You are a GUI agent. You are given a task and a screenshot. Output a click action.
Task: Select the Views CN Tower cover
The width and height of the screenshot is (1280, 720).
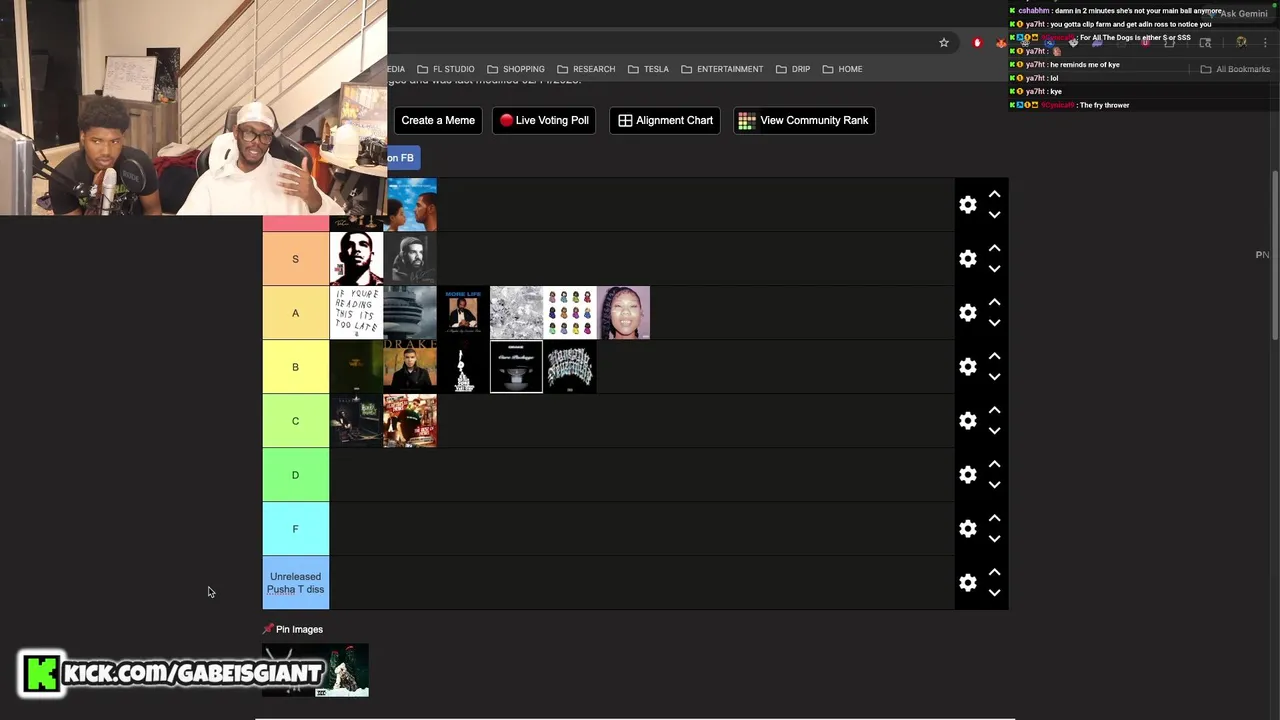(x=410, y=313)
